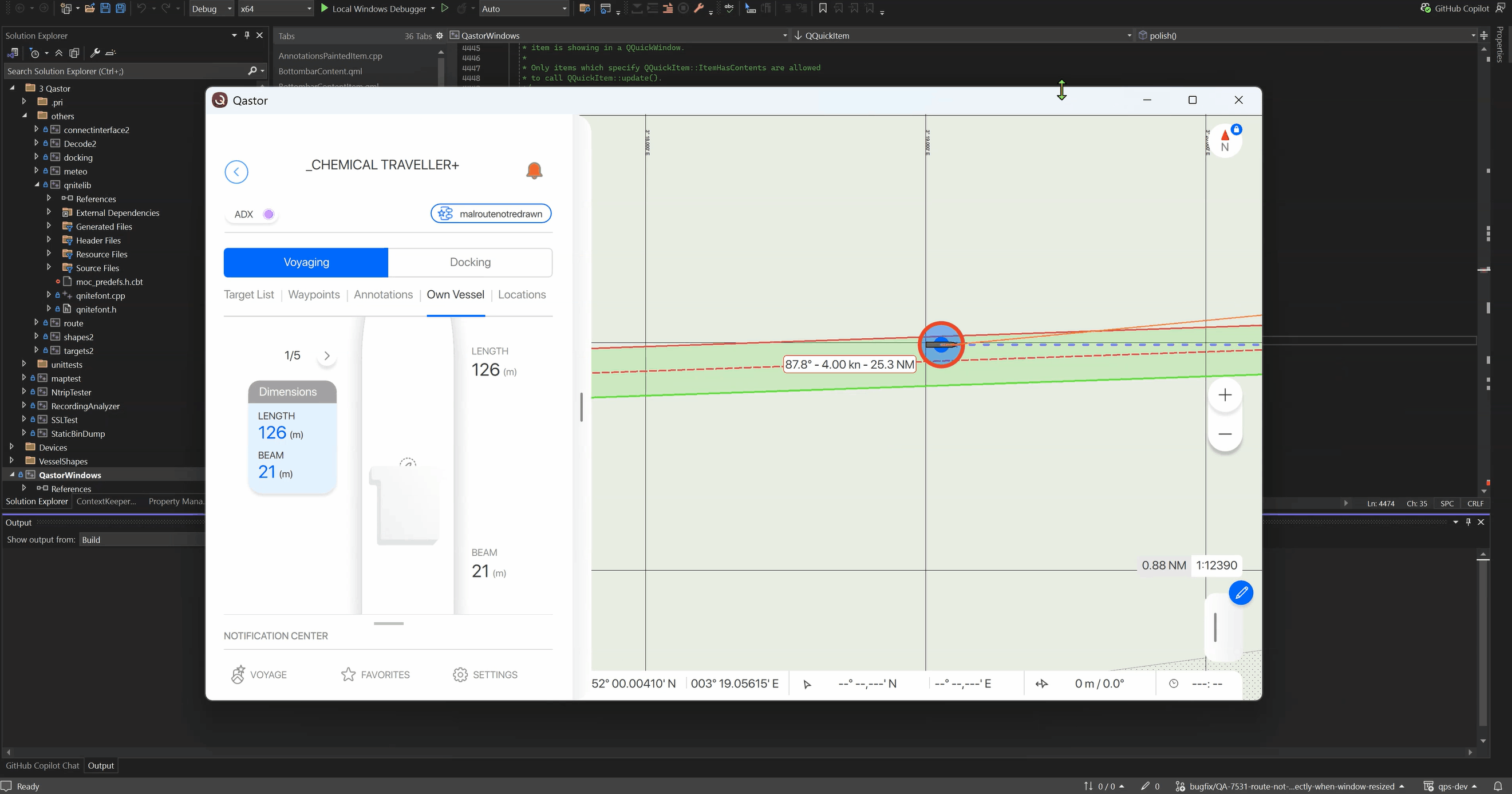This screenshot has width=1512, height=794.
Task: Select the Locations tab
Action: (522, 295)
